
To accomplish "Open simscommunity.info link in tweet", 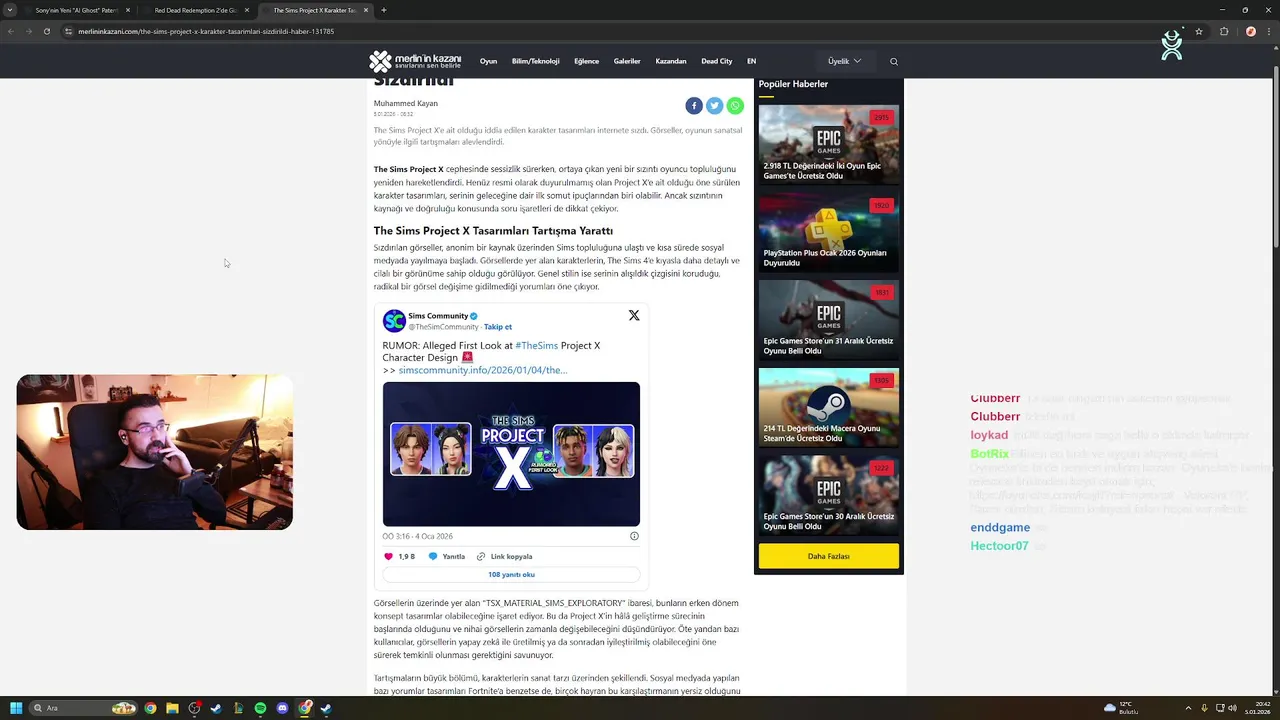I will (482, 370).
